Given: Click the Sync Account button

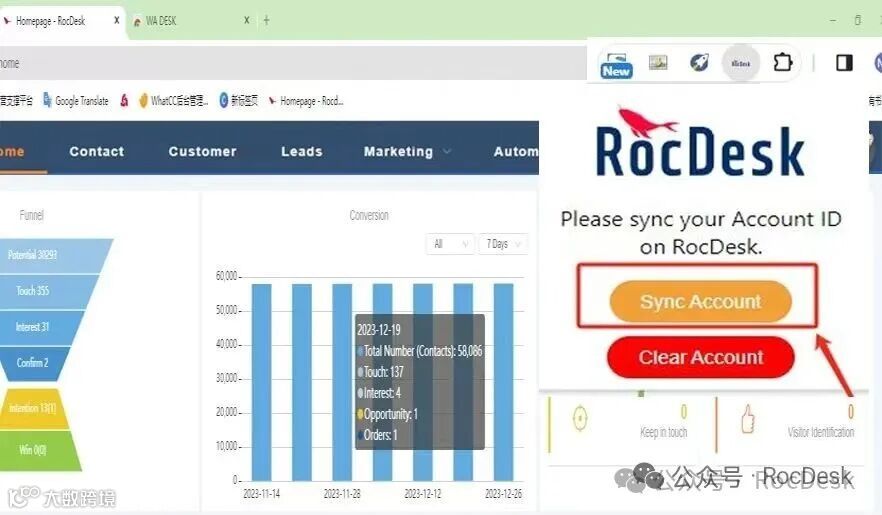Looking at the screenshot, I should point(700,301).
